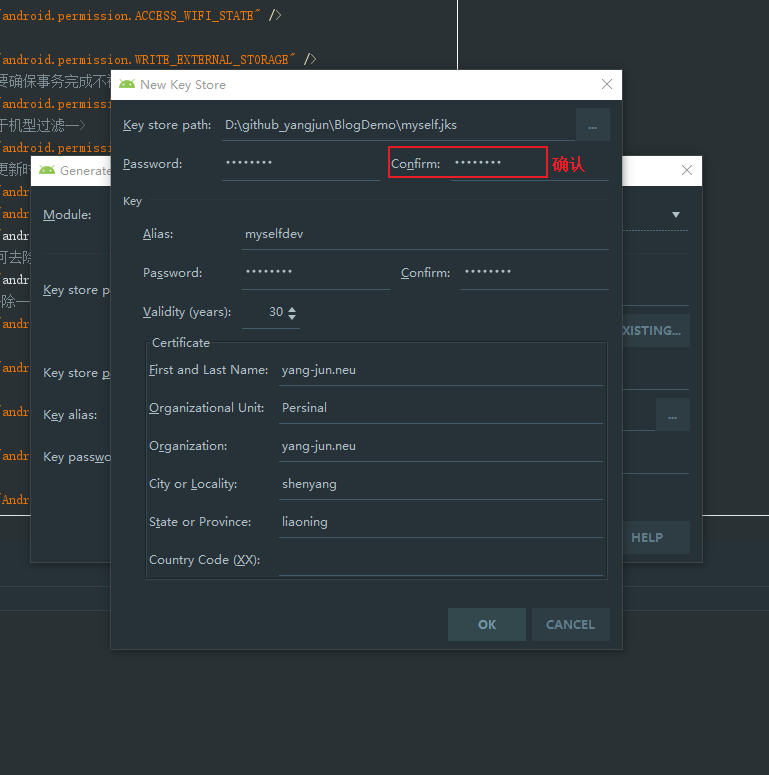This screenshot has height=775, width=769.
Task: Close the New Key Store dialog
Action: (606, 85)
